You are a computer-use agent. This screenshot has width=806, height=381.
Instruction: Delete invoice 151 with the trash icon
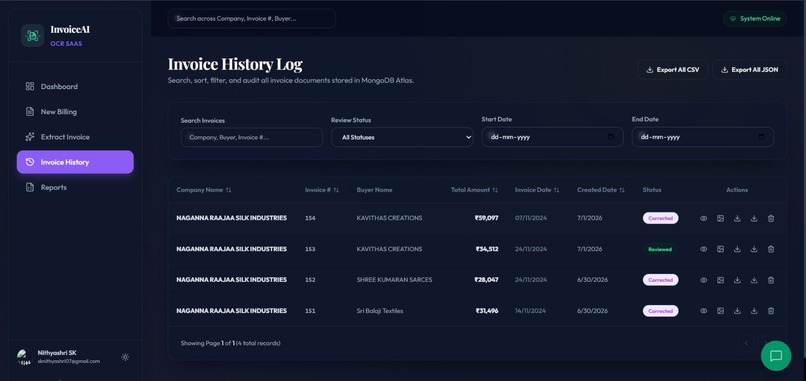[771, 311]
